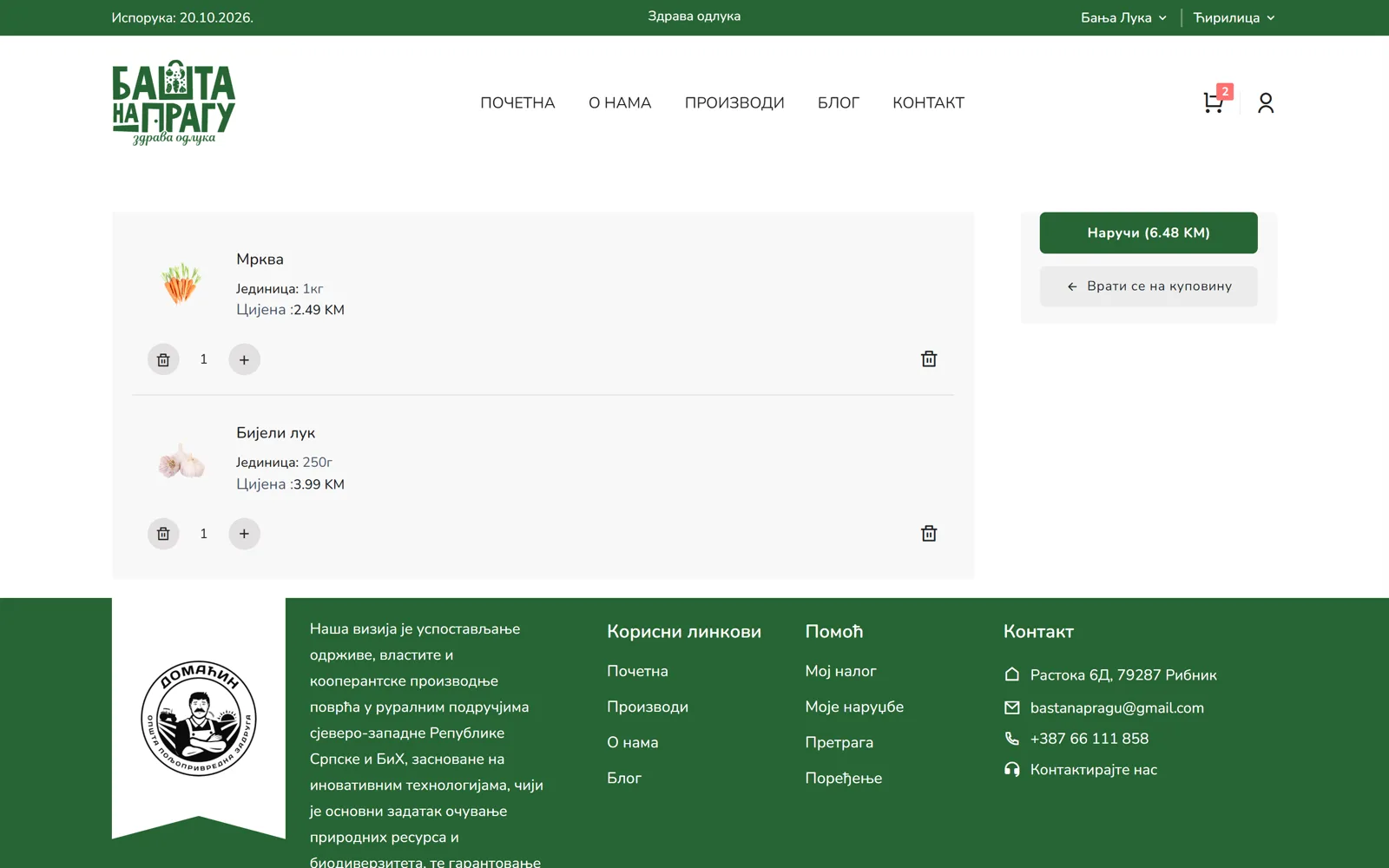Click the Наручи (6.48 KM) button
The image size is (1389, 868).
pos(1149,233)
